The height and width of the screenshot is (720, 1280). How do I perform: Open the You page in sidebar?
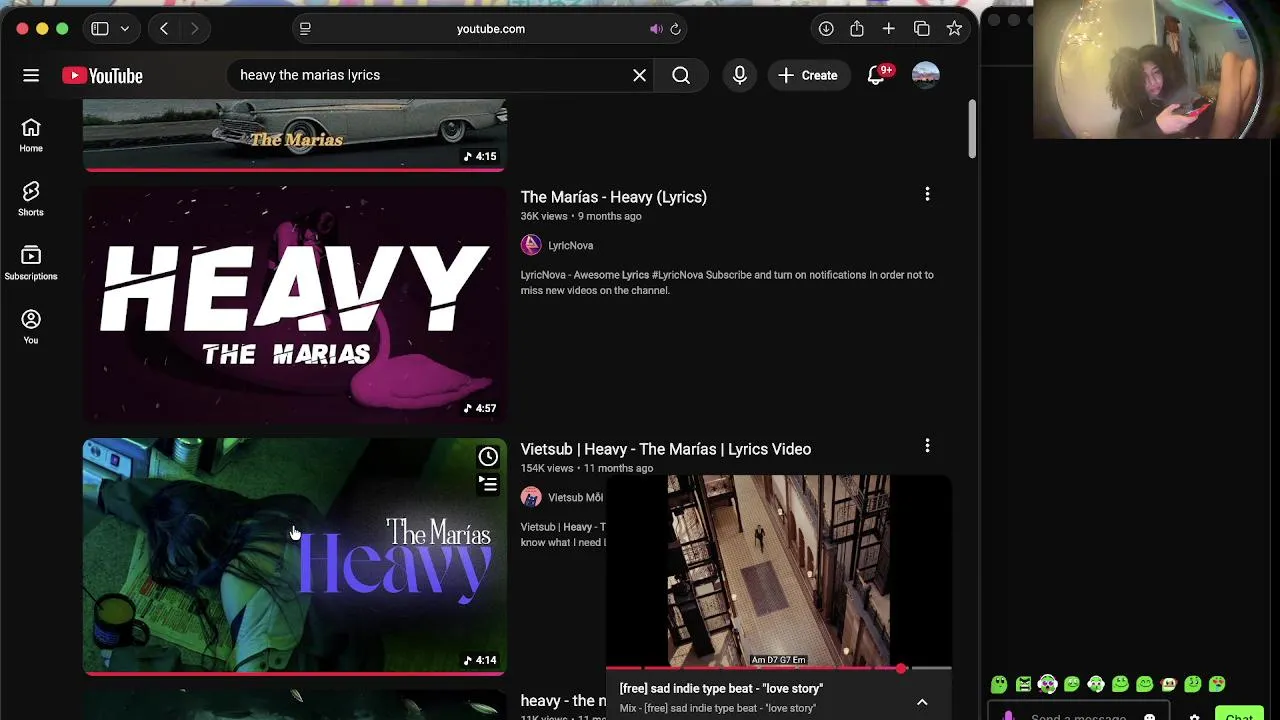(31, 327)
